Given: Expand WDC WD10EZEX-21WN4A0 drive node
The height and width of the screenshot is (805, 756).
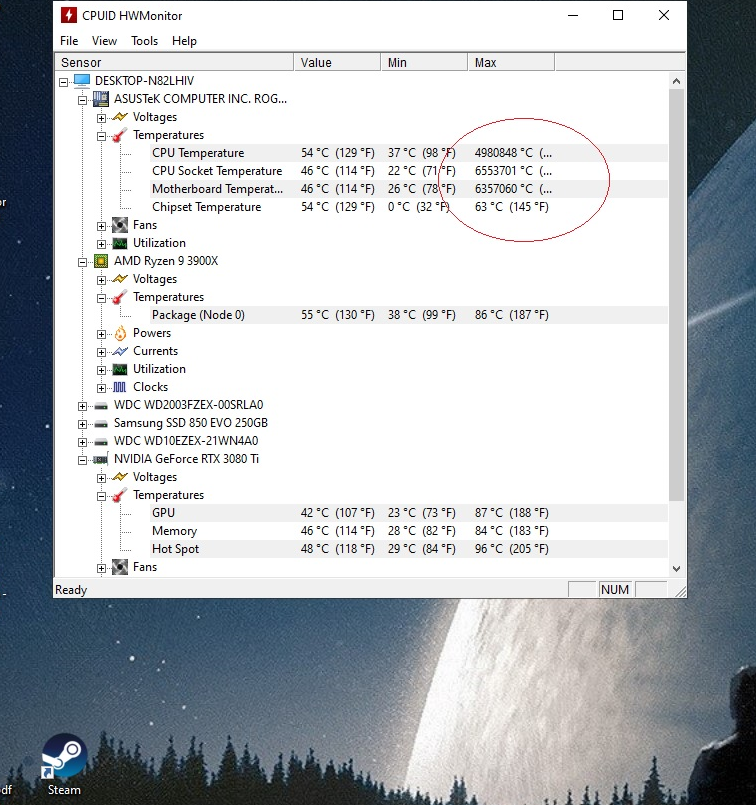Looking at the screenshot, I should (82, 442).
